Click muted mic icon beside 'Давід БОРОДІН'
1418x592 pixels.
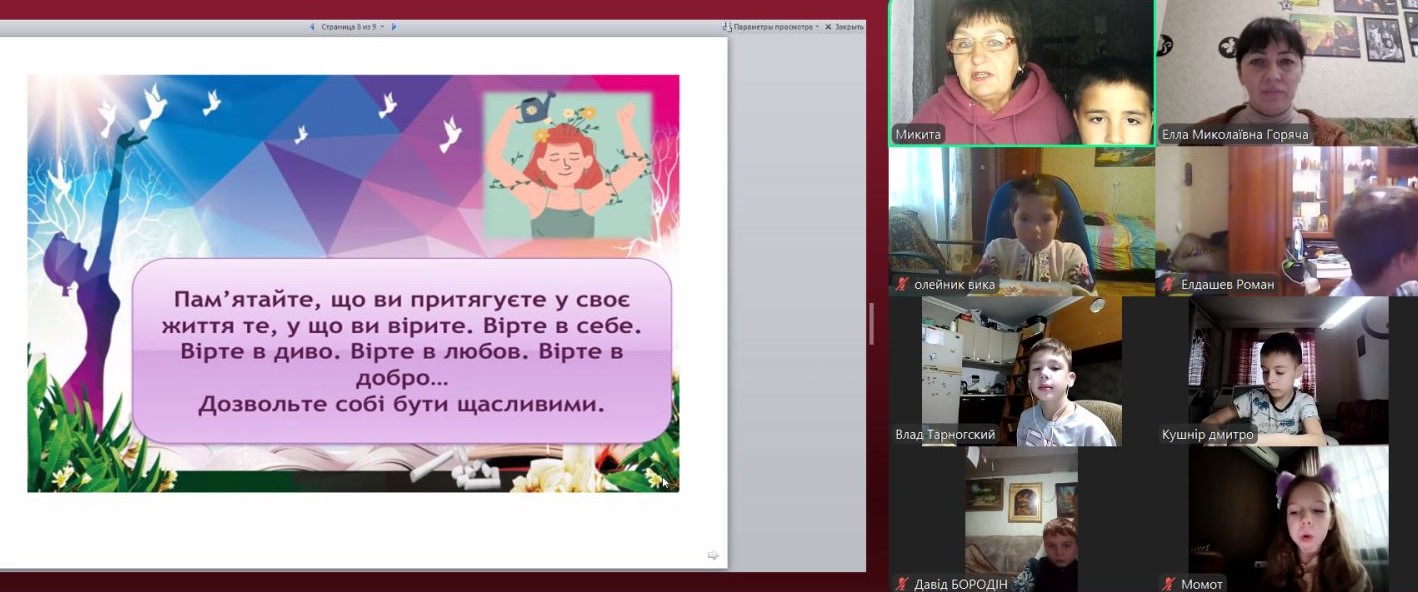(x=902, y=584)
